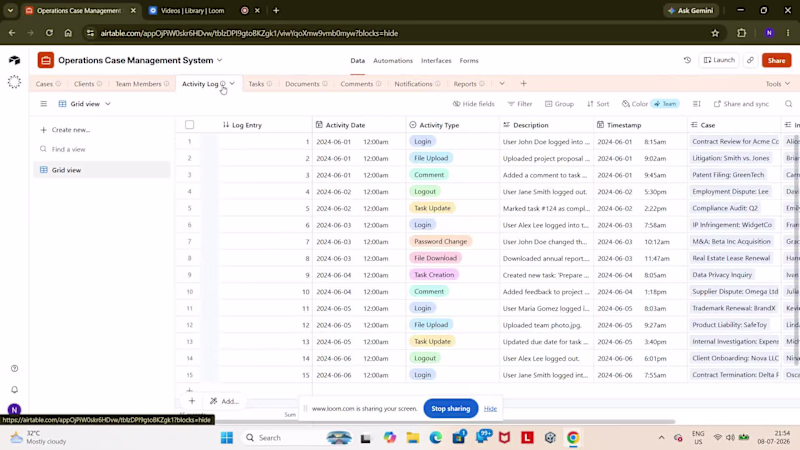This screenshot has width=800, height=450.
Task: Click the search magnifier in view toolbar
Action: coord(788,104)
